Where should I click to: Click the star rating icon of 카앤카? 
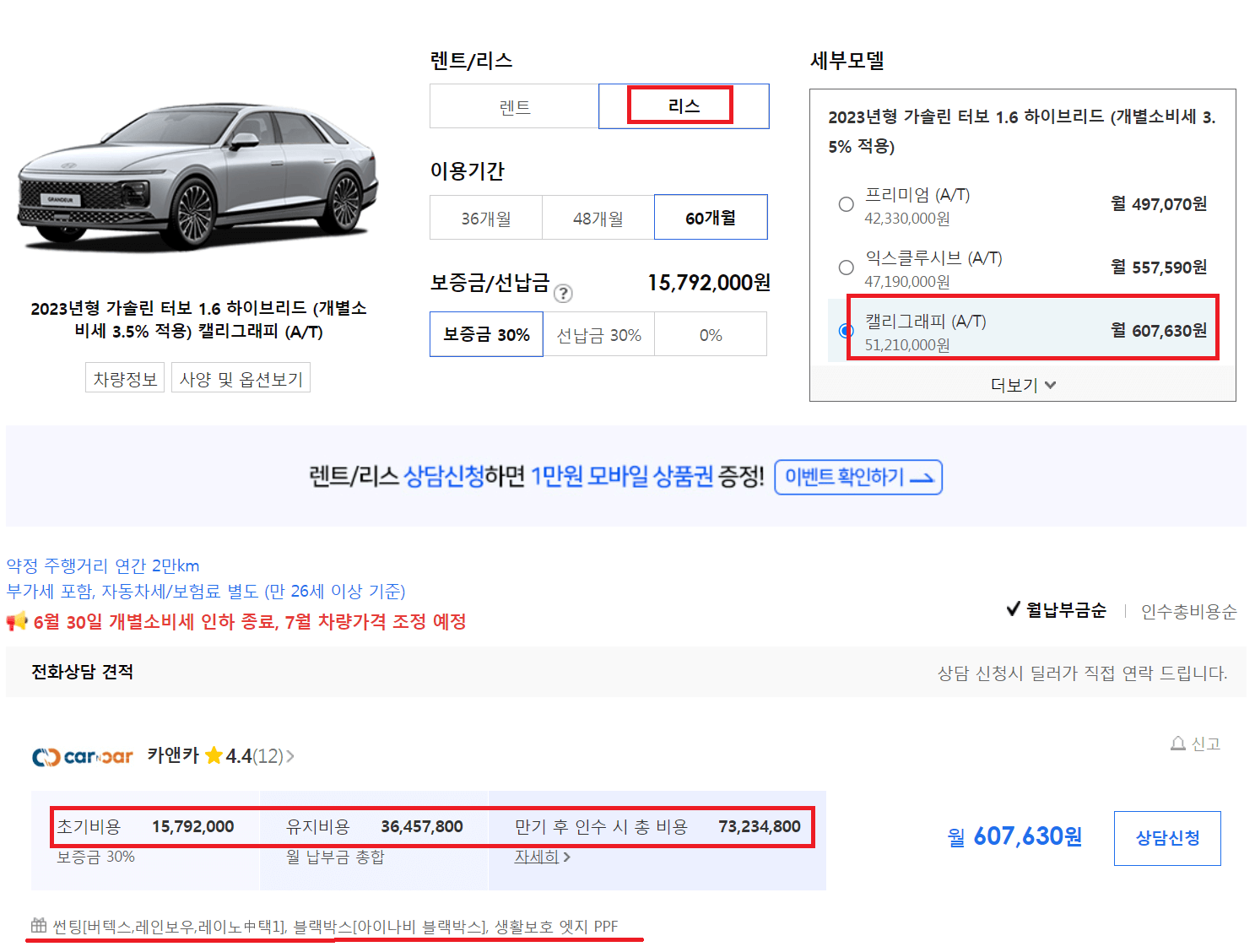point(214,756)
